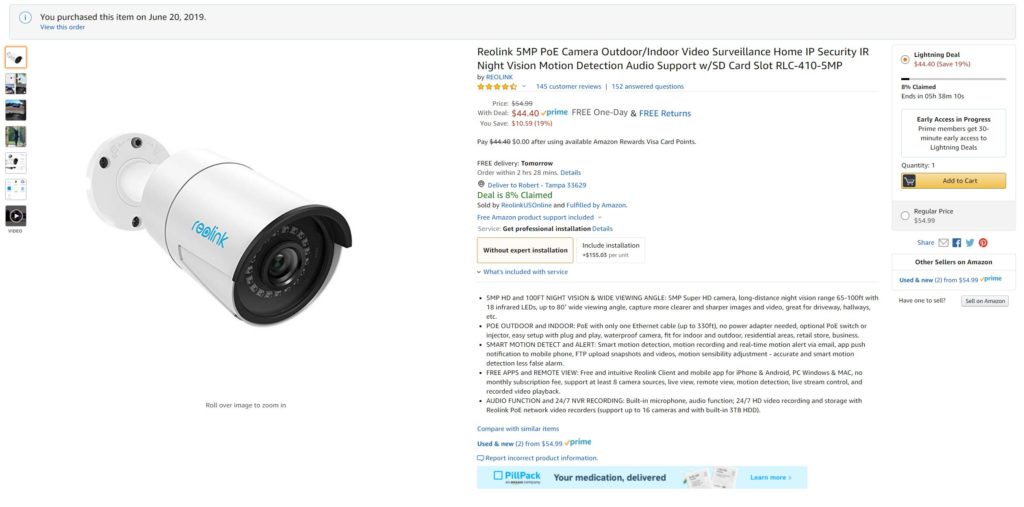Click the deliver-to location pin icon

[x=481, y=185]
